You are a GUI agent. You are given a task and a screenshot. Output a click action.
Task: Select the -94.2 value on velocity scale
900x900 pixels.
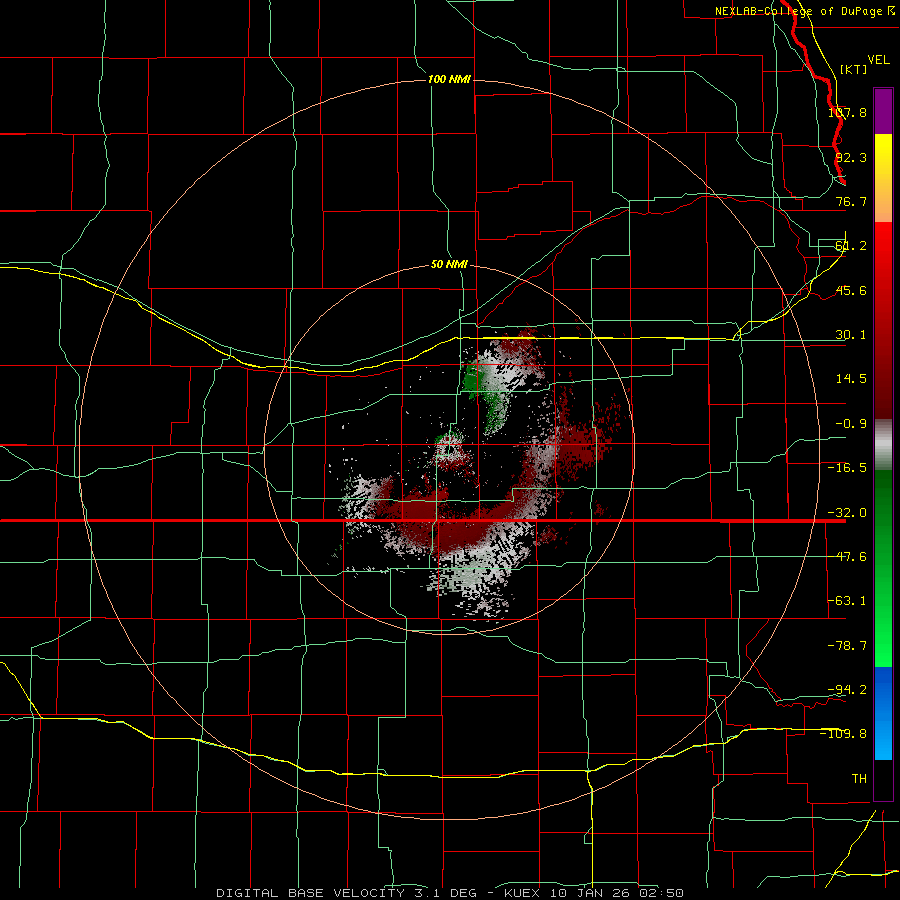[847, 689]
